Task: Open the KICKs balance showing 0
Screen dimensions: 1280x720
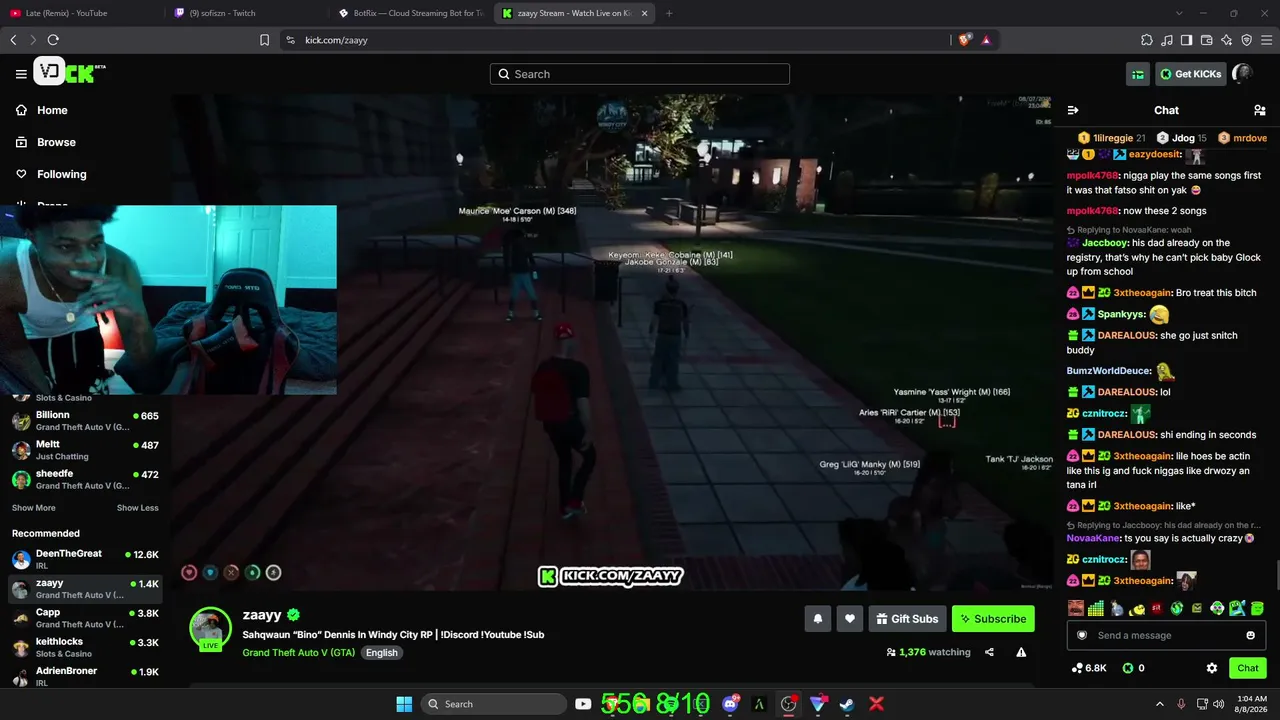Action: [1133, 668]
